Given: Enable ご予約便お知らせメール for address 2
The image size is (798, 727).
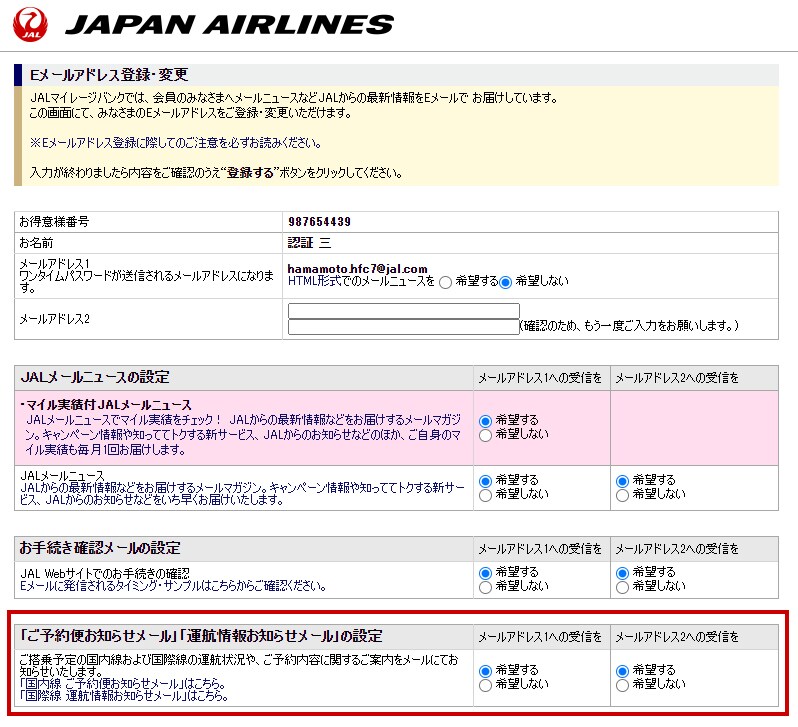Looking at the screenshot, I should pyautogui.click(x=623, y=670).
